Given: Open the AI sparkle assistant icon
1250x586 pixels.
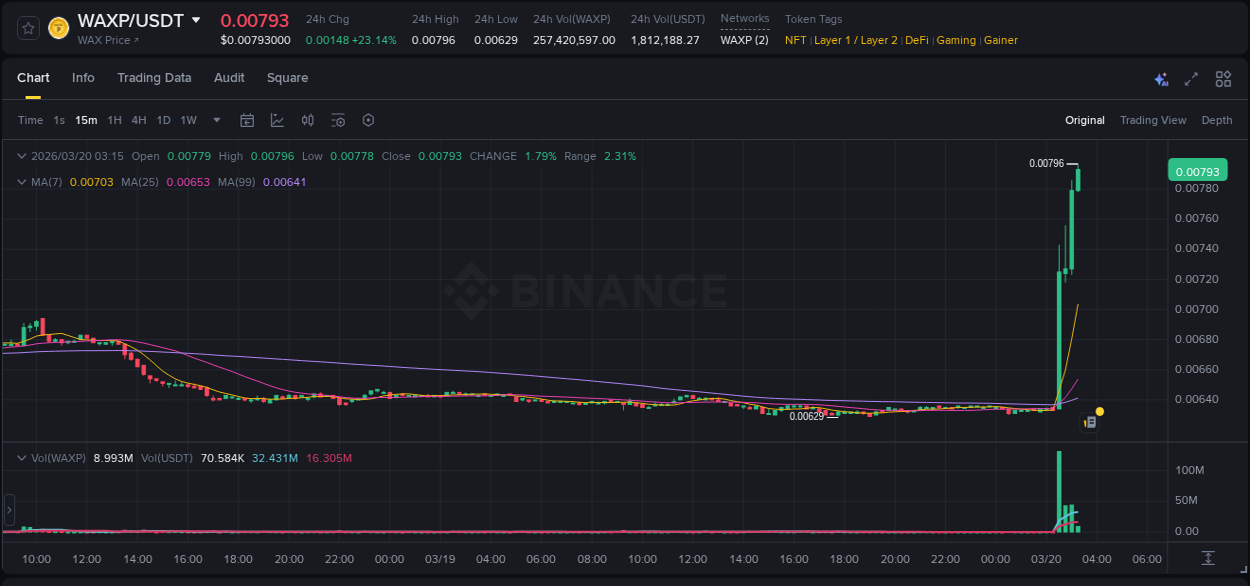Looking at the screenshot, I should coord(1161,79).
